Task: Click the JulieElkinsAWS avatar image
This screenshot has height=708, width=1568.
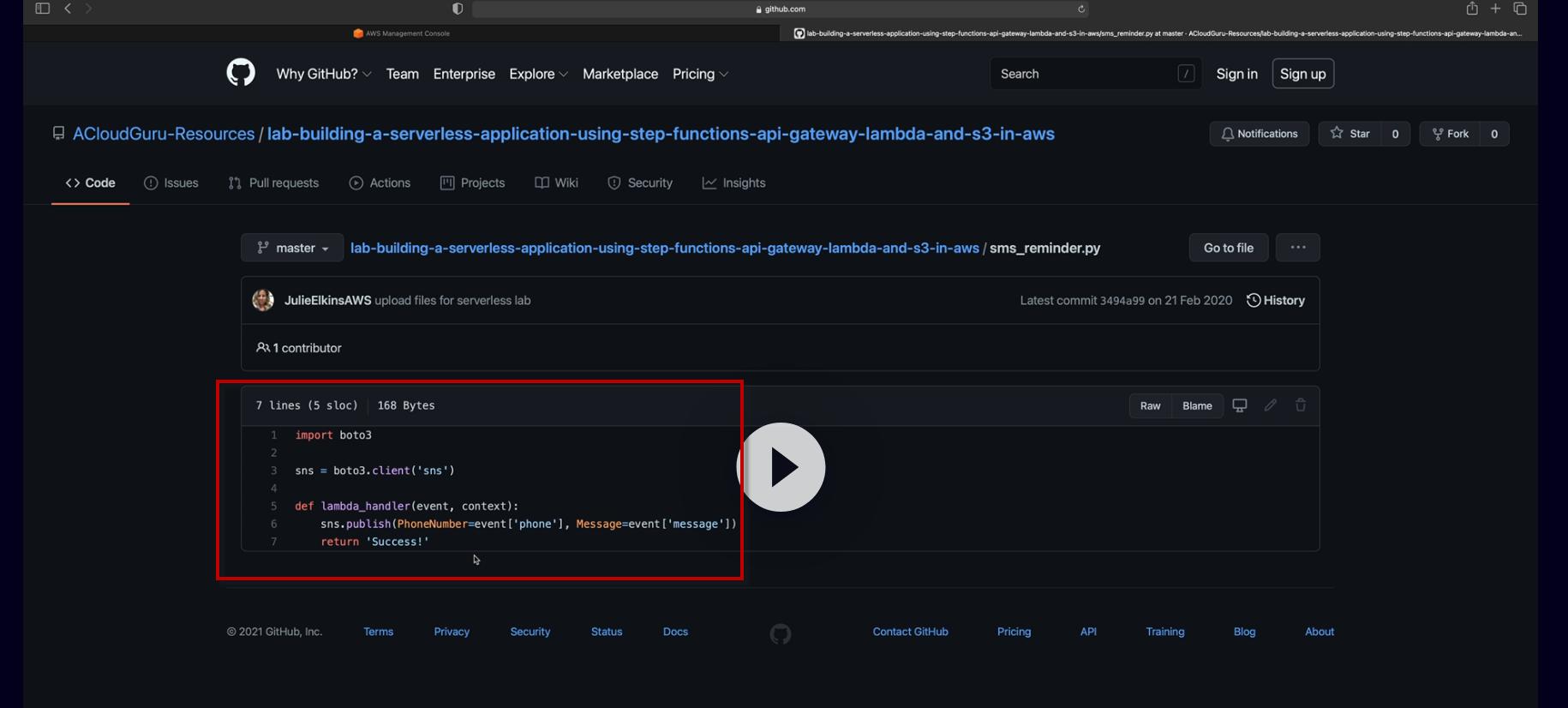Action: point(263,300)
